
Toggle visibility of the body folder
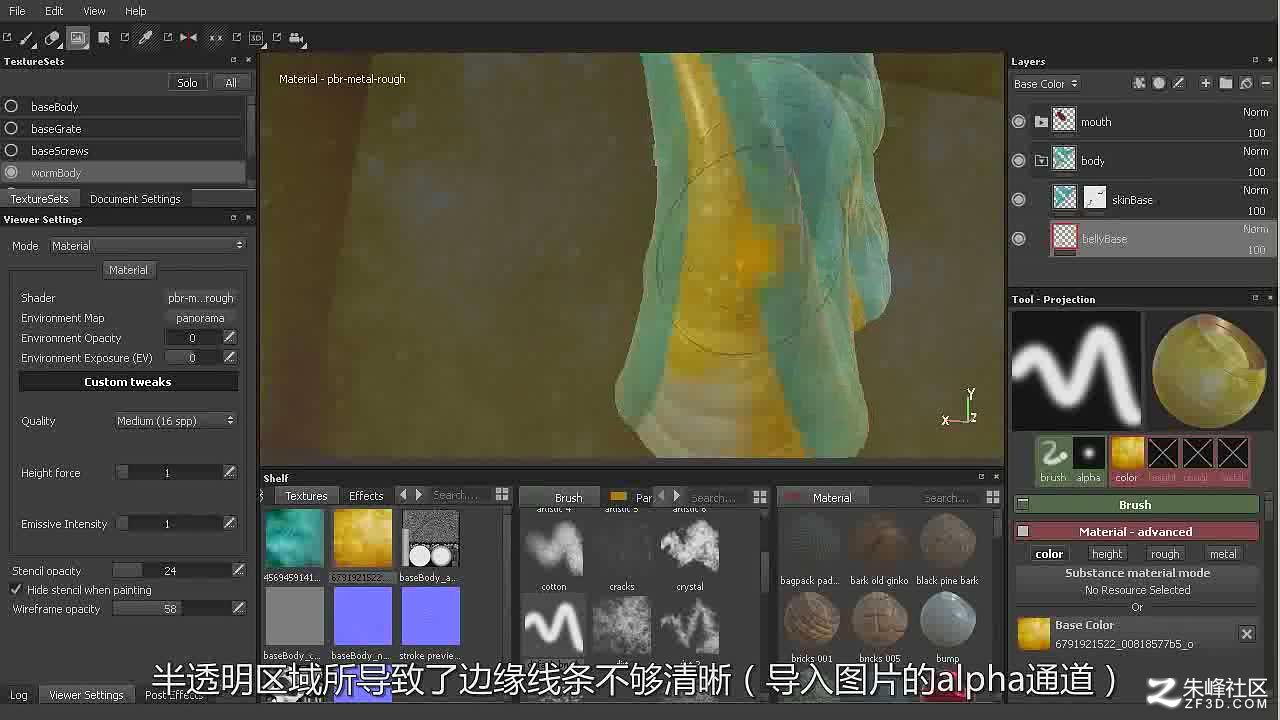1019,160
